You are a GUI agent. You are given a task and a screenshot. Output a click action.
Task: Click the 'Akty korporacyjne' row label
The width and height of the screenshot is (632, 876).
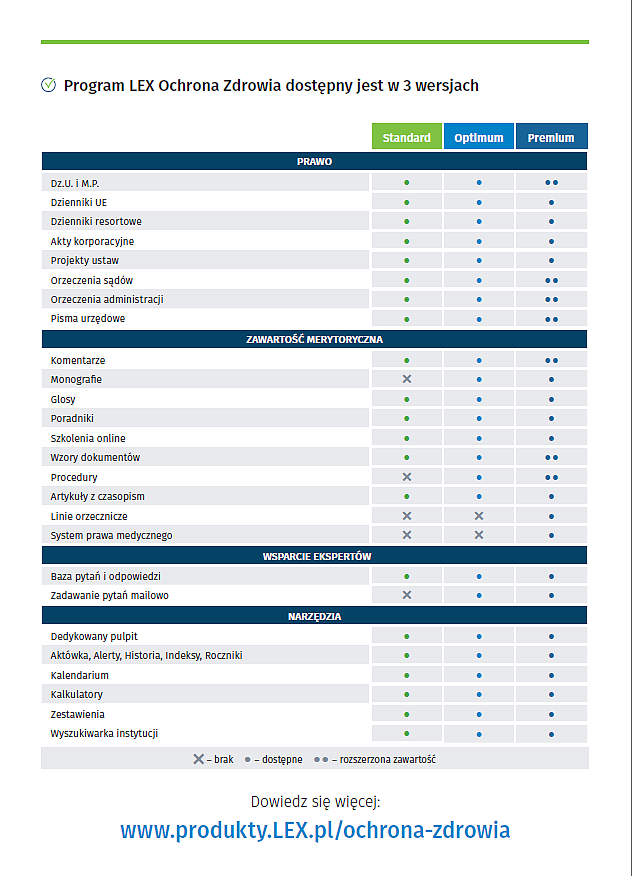pyautogui.click(x=92, y=241)
